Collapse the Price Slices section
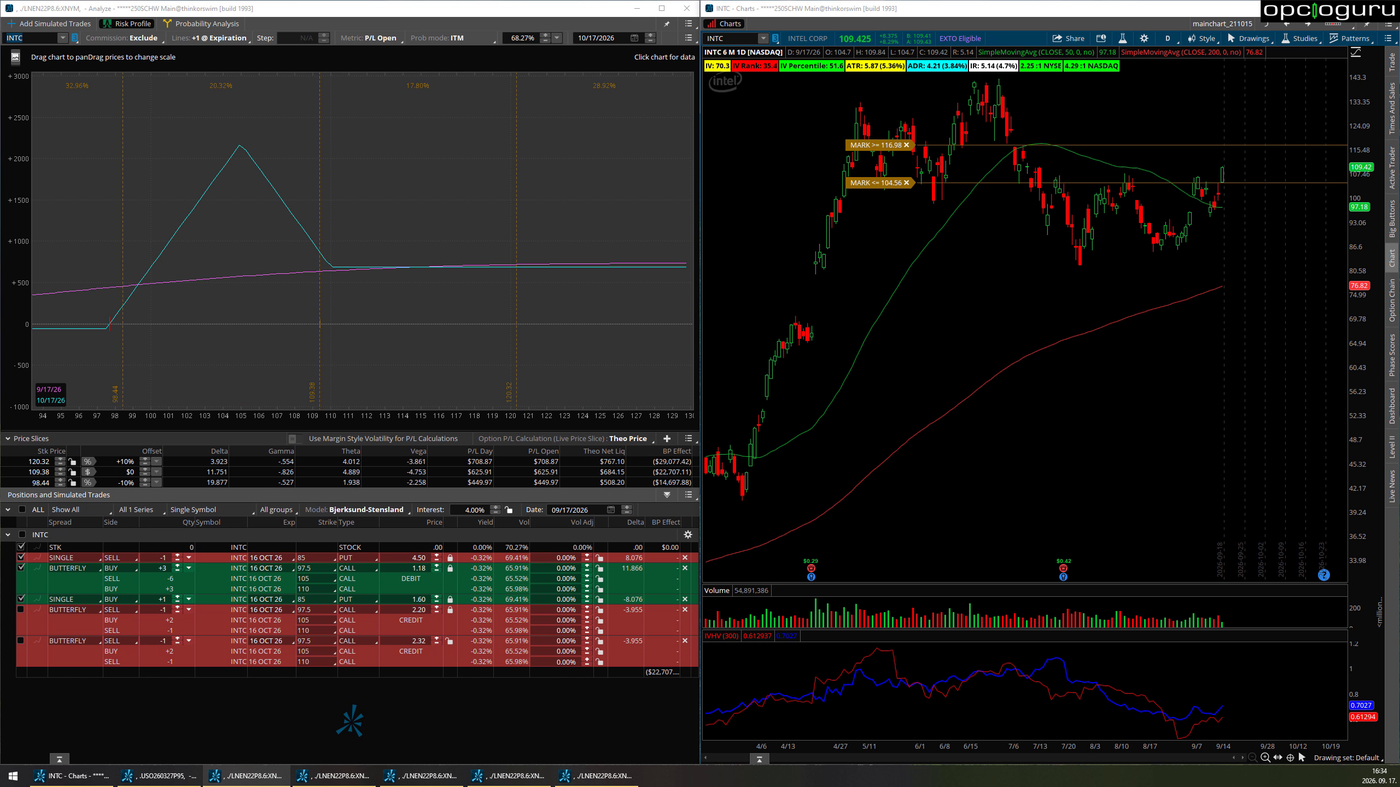This screenshot has width=1400, height=787. point(7,439)
